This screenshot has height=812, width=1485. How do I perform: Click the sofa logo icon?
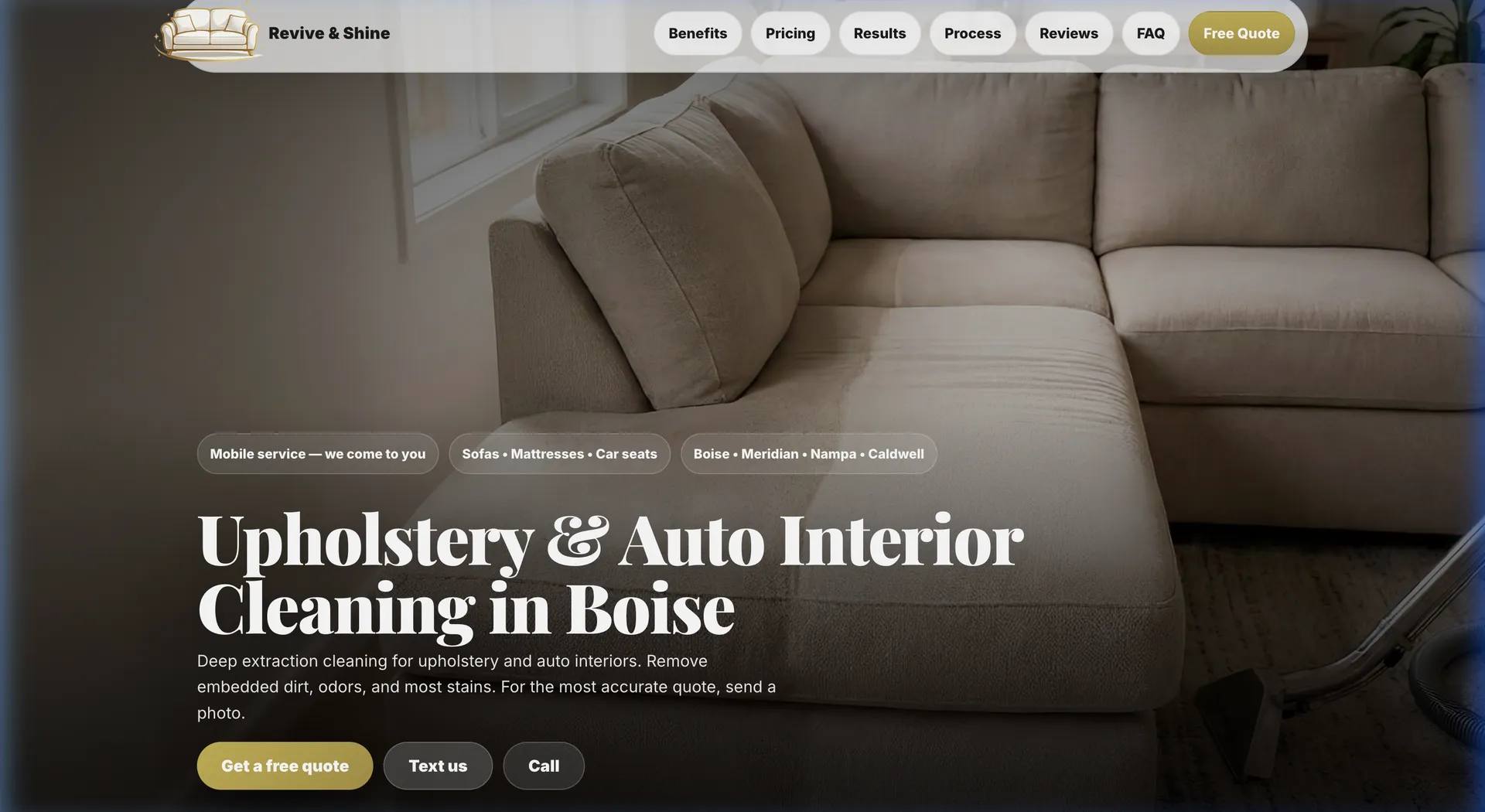pos(208,32)
